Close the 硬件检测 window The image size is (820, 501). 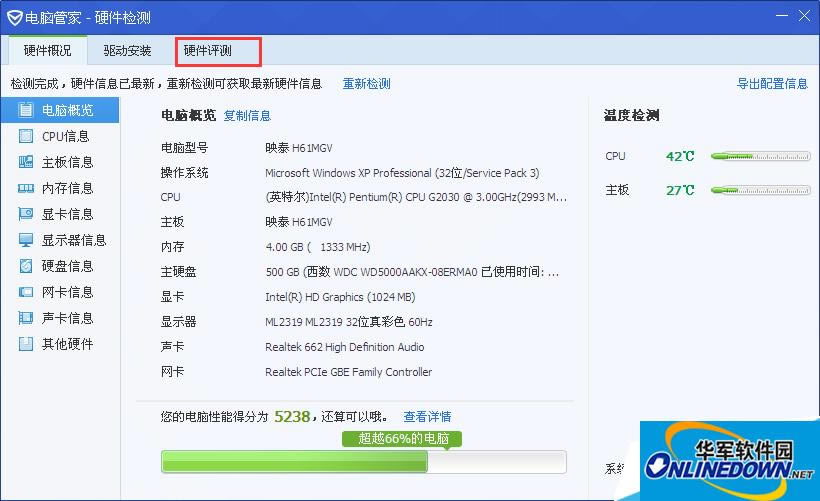804,16
